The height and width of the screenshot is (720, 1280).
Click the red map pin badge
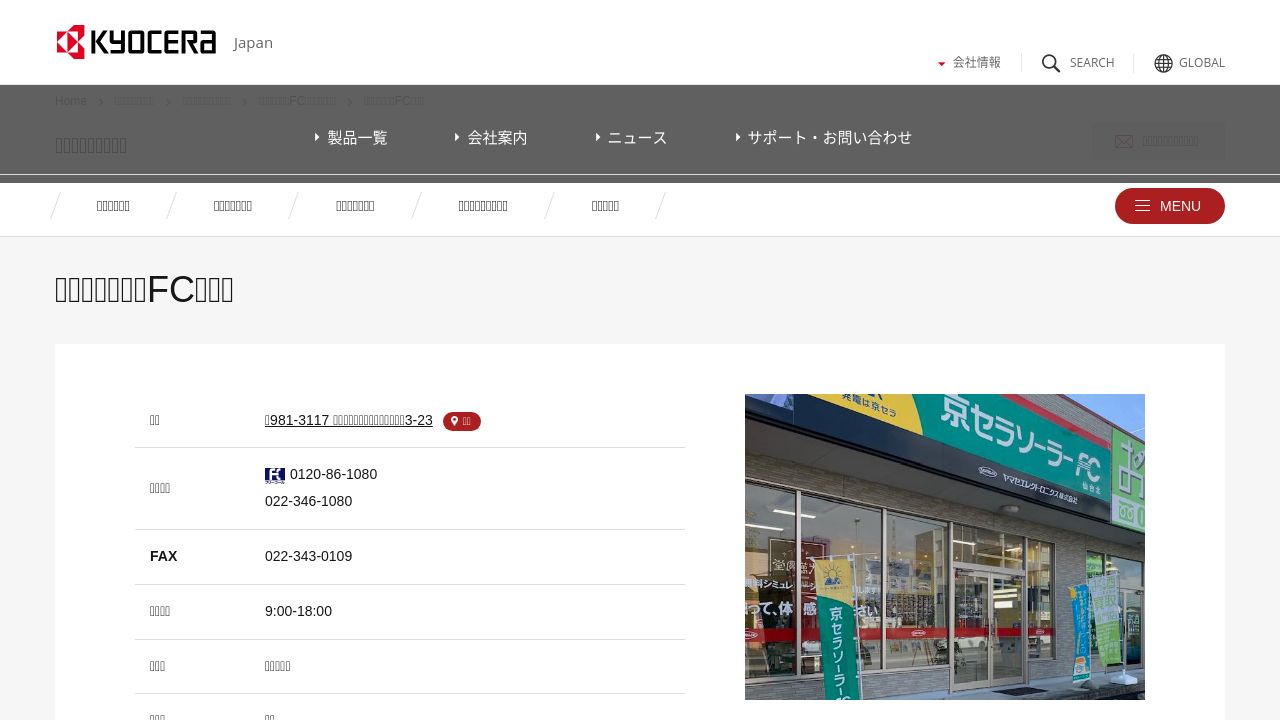[462, 421]
